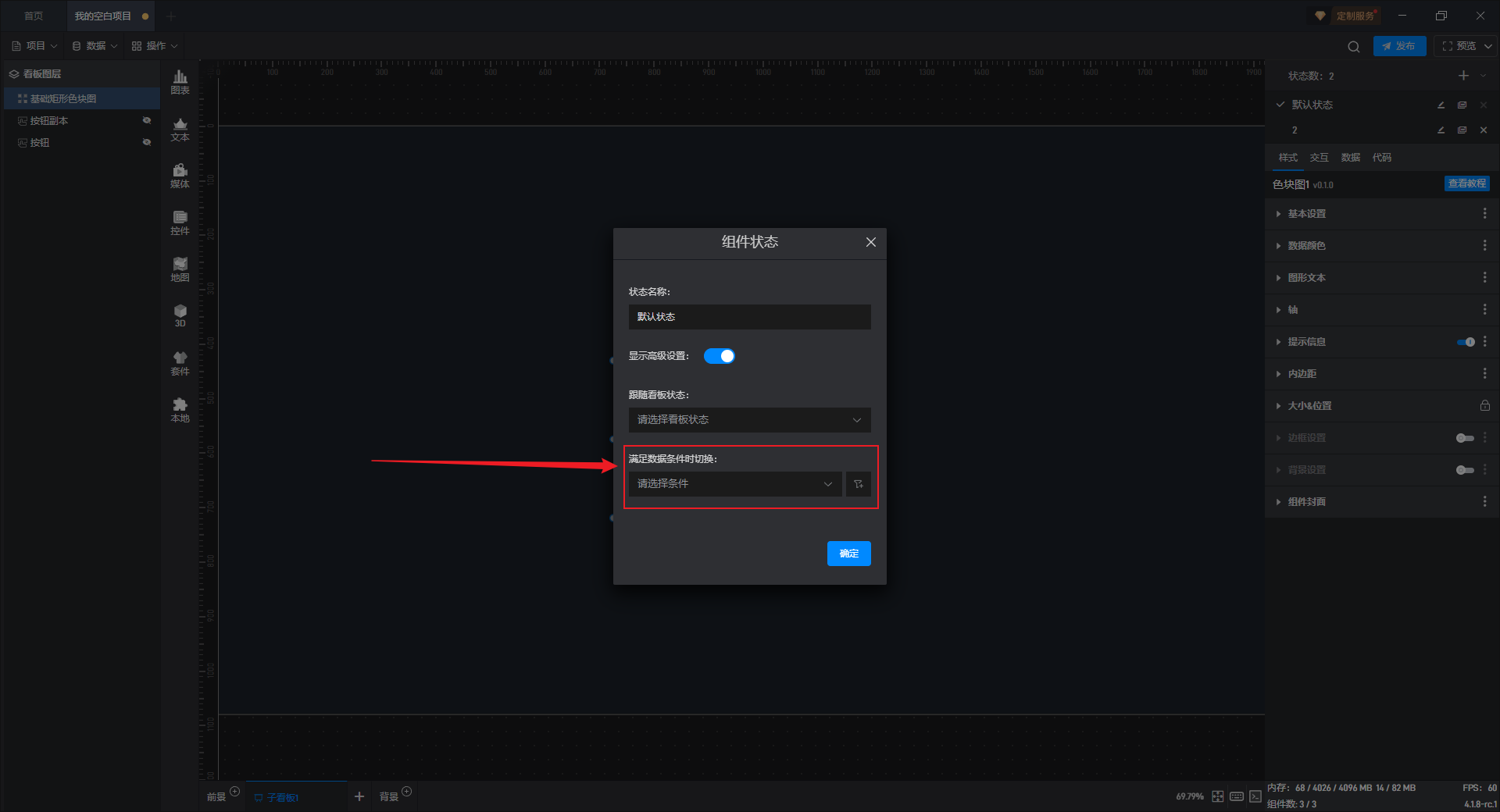The width and height of the screenshot is (1500, 812).
Task: Toggle the 显示高级设置 switch
Action: 720,356
